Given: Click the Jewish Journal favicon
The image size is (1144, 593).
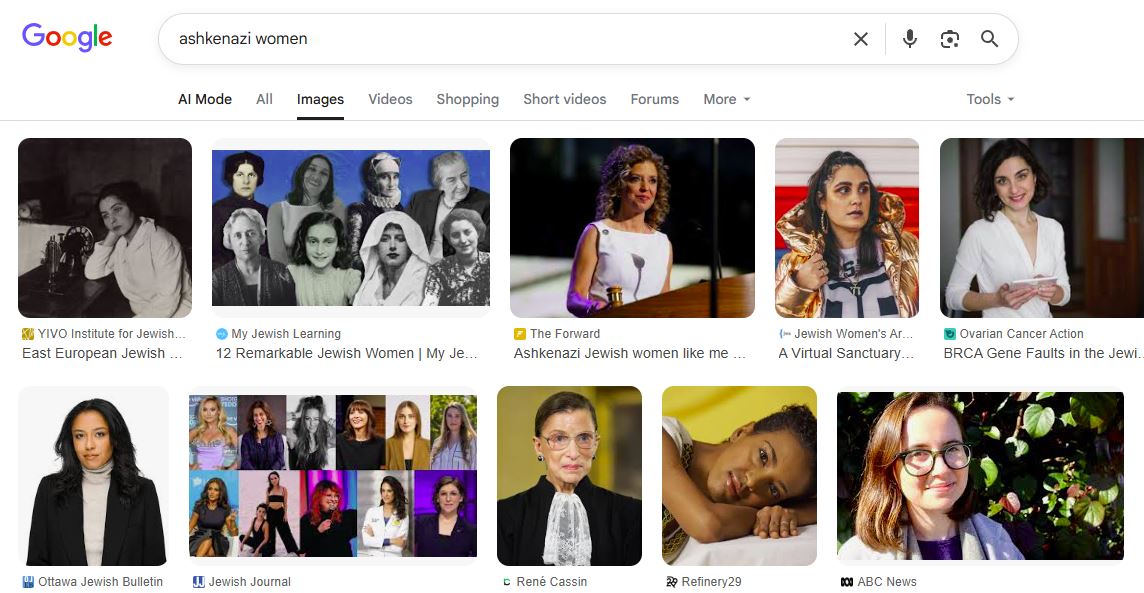Looking at the screenshot, I should [198, 582].
